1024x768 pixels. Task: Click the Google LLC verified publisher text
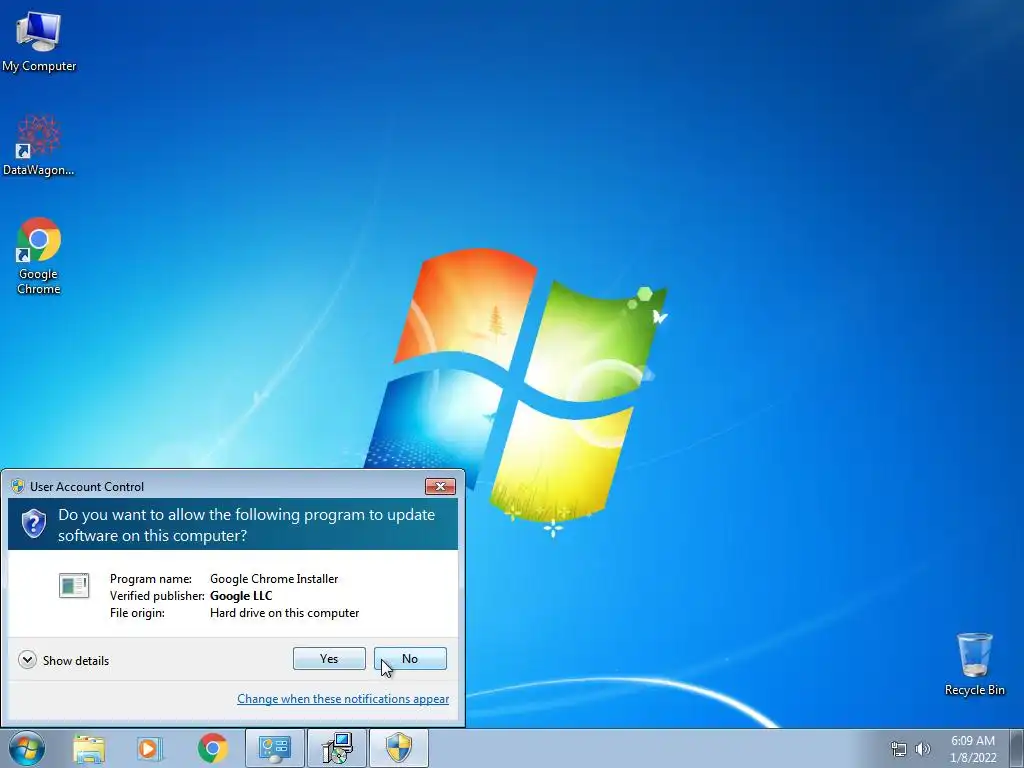[241, 596]
